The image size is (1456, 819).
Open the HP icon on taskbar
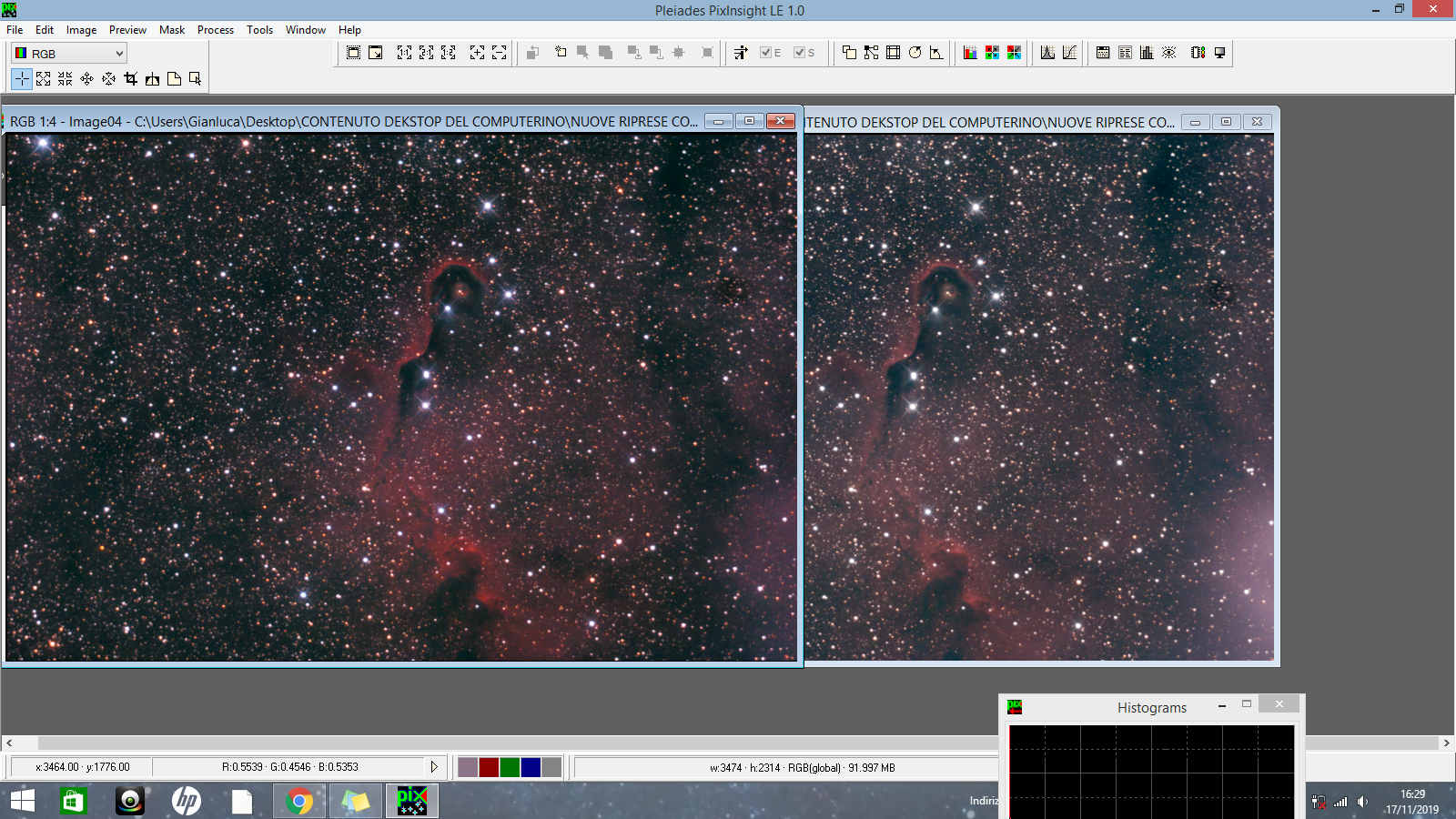tap(187, 801)
